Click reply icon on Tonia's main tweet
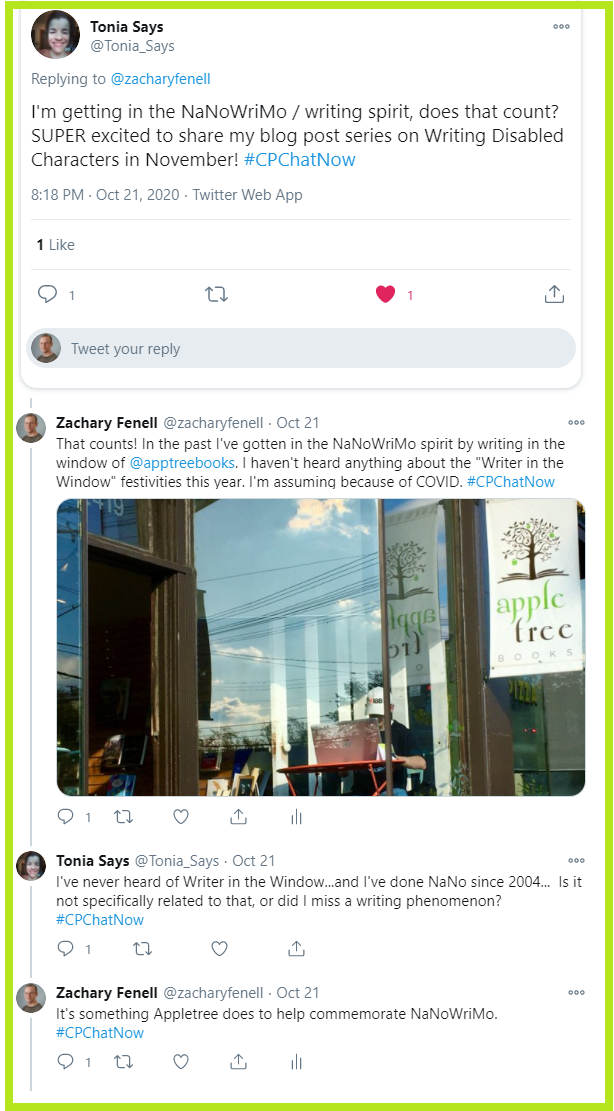This screenshot has height=1111, width=614. pos(47,294)
